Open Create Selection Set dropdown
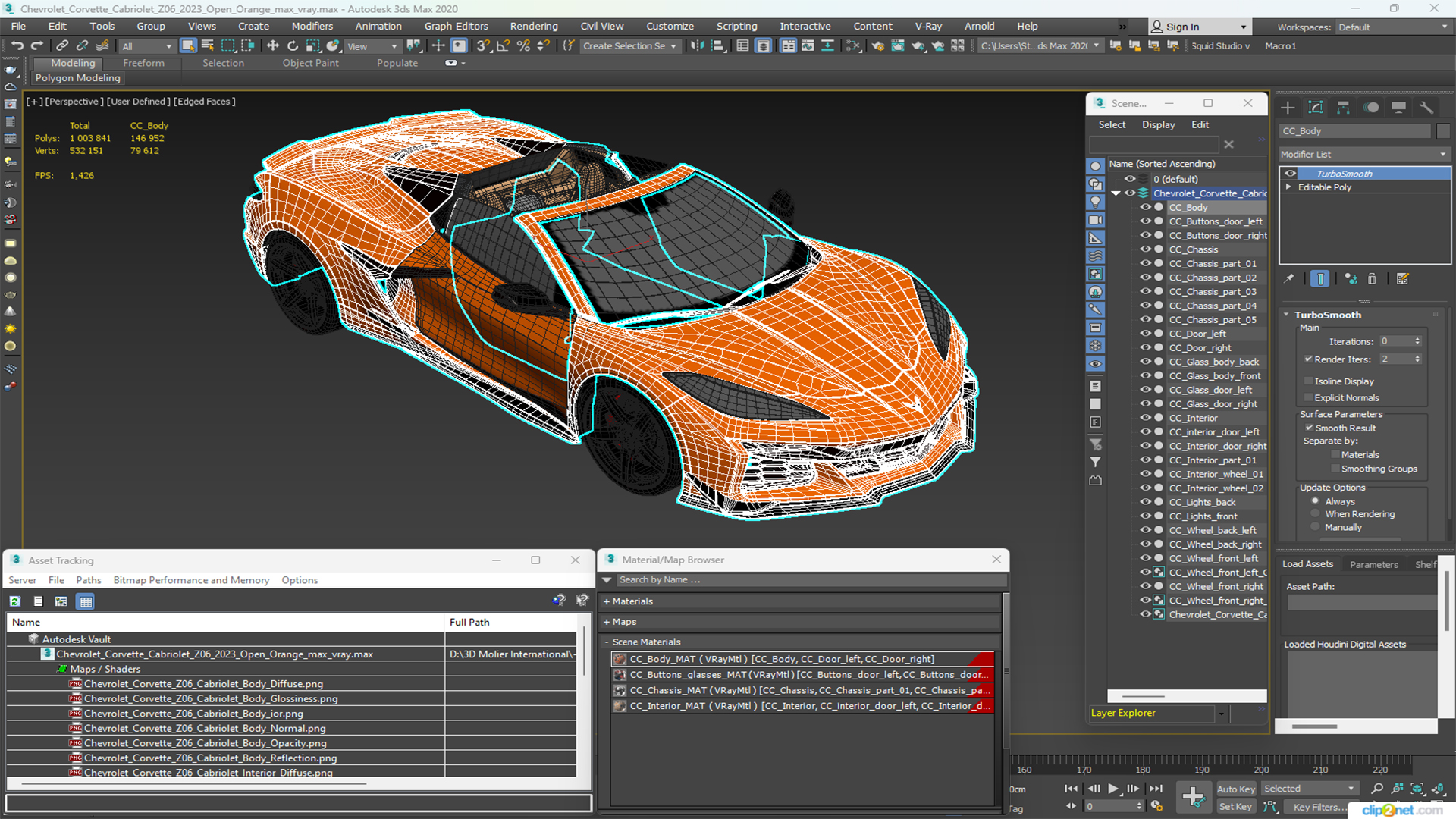 629,46
